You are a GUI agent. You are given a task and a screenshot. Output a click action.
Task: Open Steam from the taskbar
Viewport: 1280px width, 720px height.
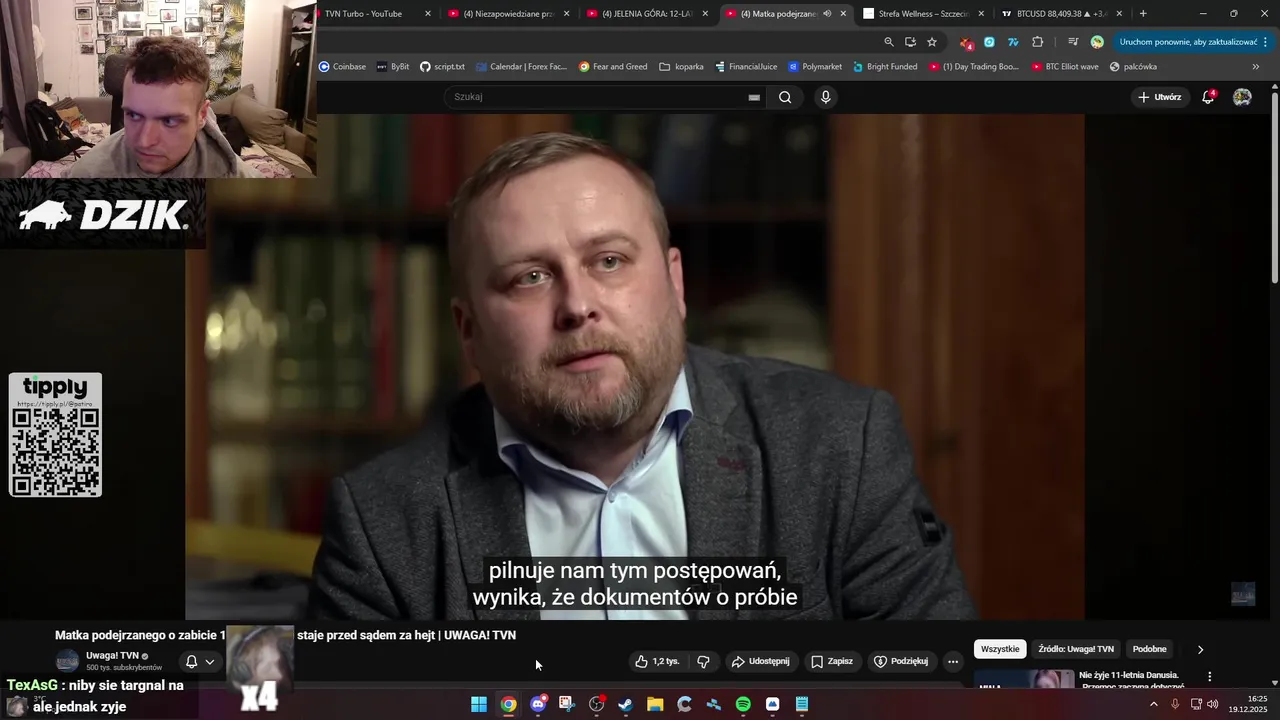(x=626, y=705)
